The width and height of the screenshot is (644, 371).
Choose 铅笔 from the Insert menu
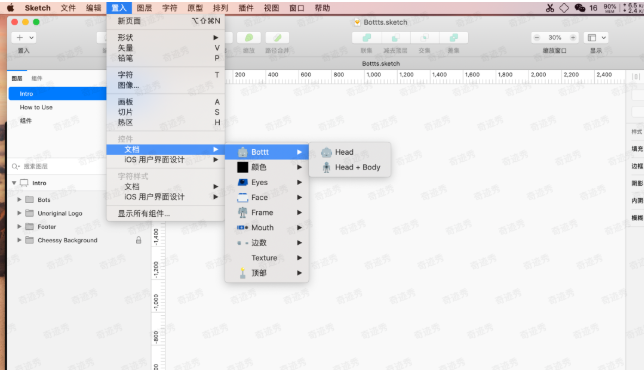click(x=166, y=58)
